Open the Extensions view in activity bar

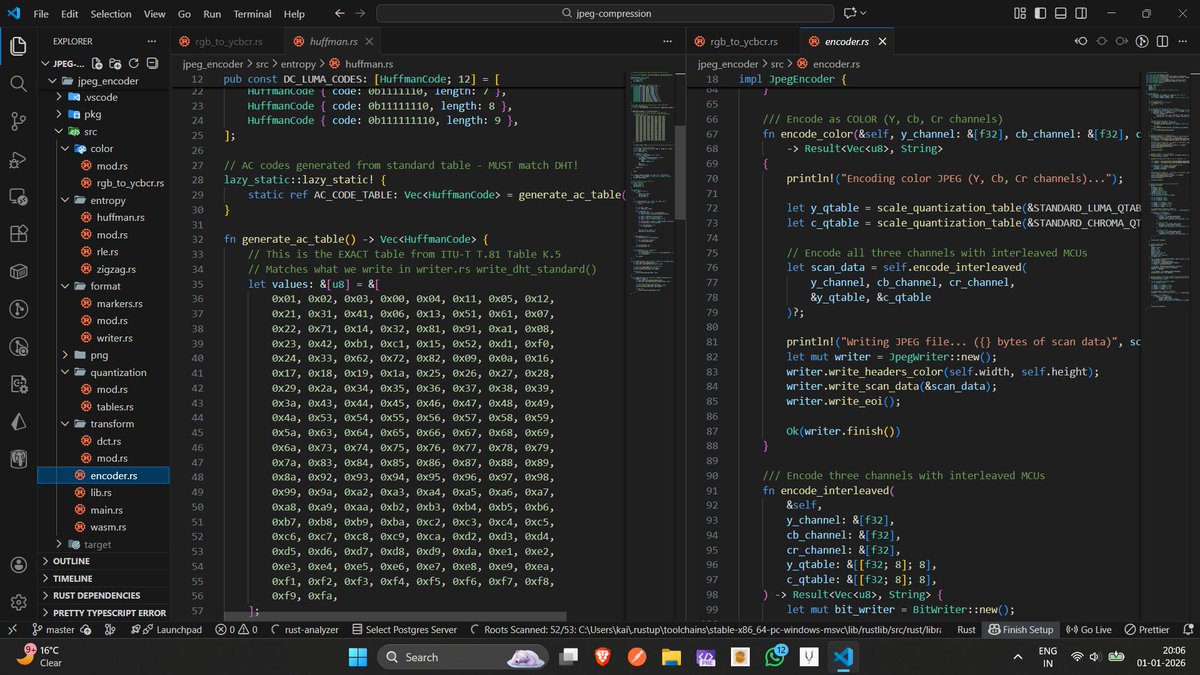point(18,234)
